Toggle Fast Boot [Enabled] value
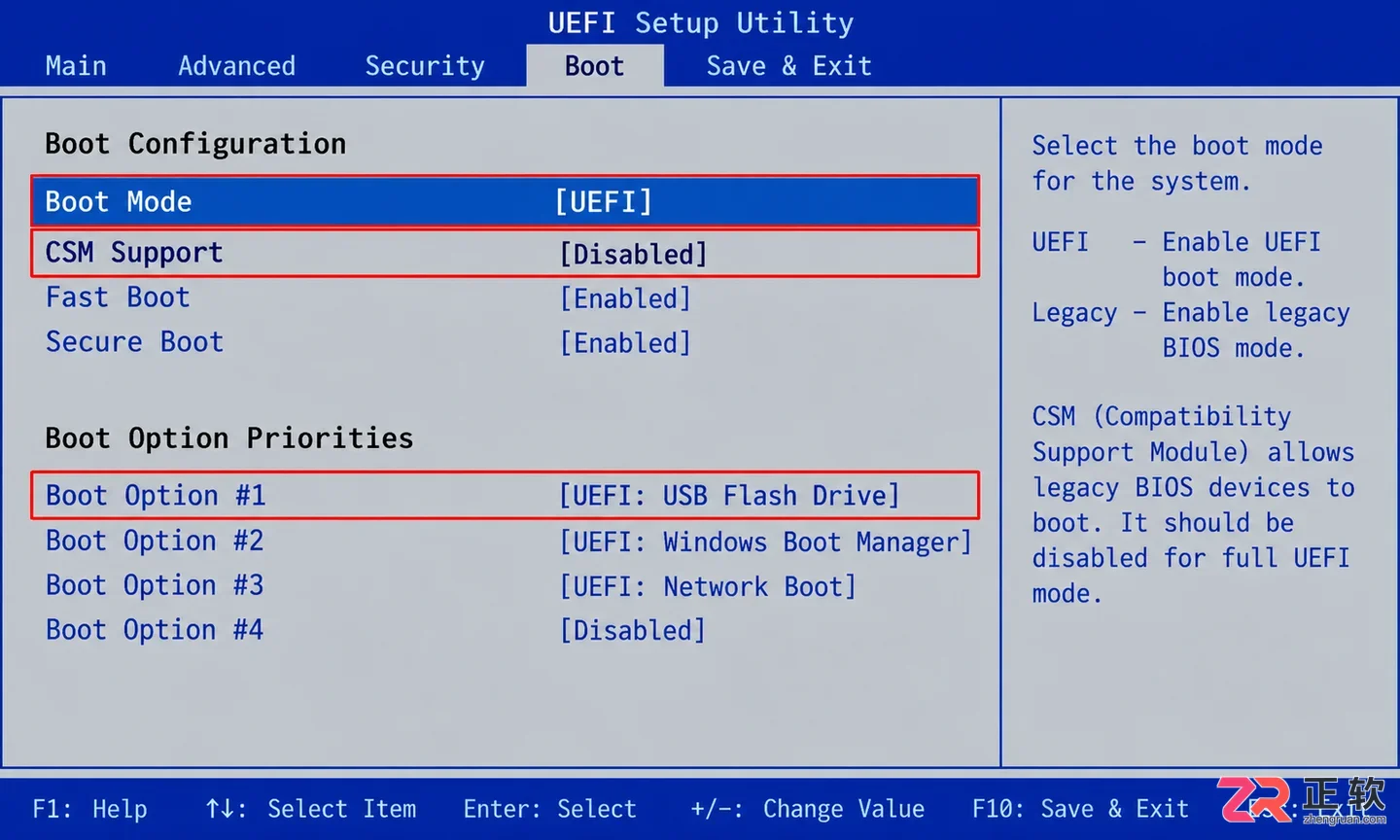The width and height of the screenshot is (1400, 840). click(625, 298)
